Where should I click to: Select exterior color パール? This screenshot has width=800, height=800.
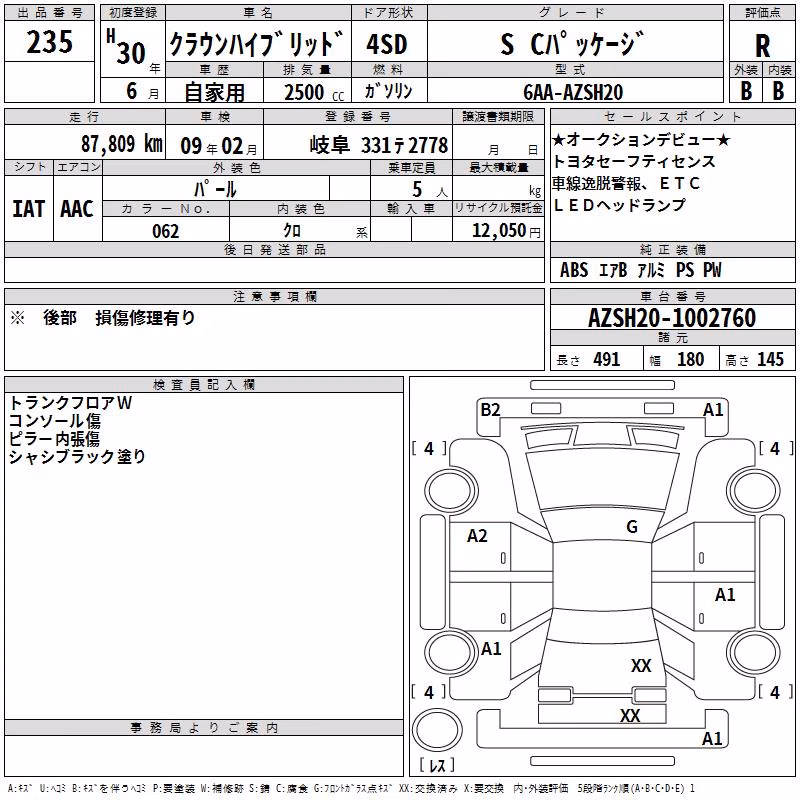tap(215, 189)
